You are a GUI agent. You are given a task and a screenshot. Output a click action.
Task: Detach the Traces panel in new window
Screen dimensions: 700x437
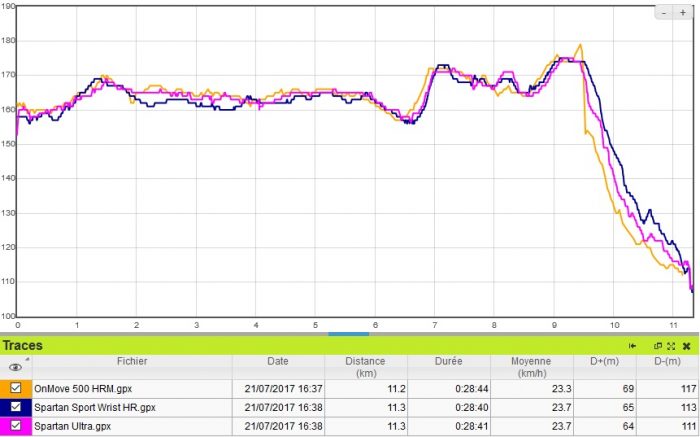(x=658, y=346)
